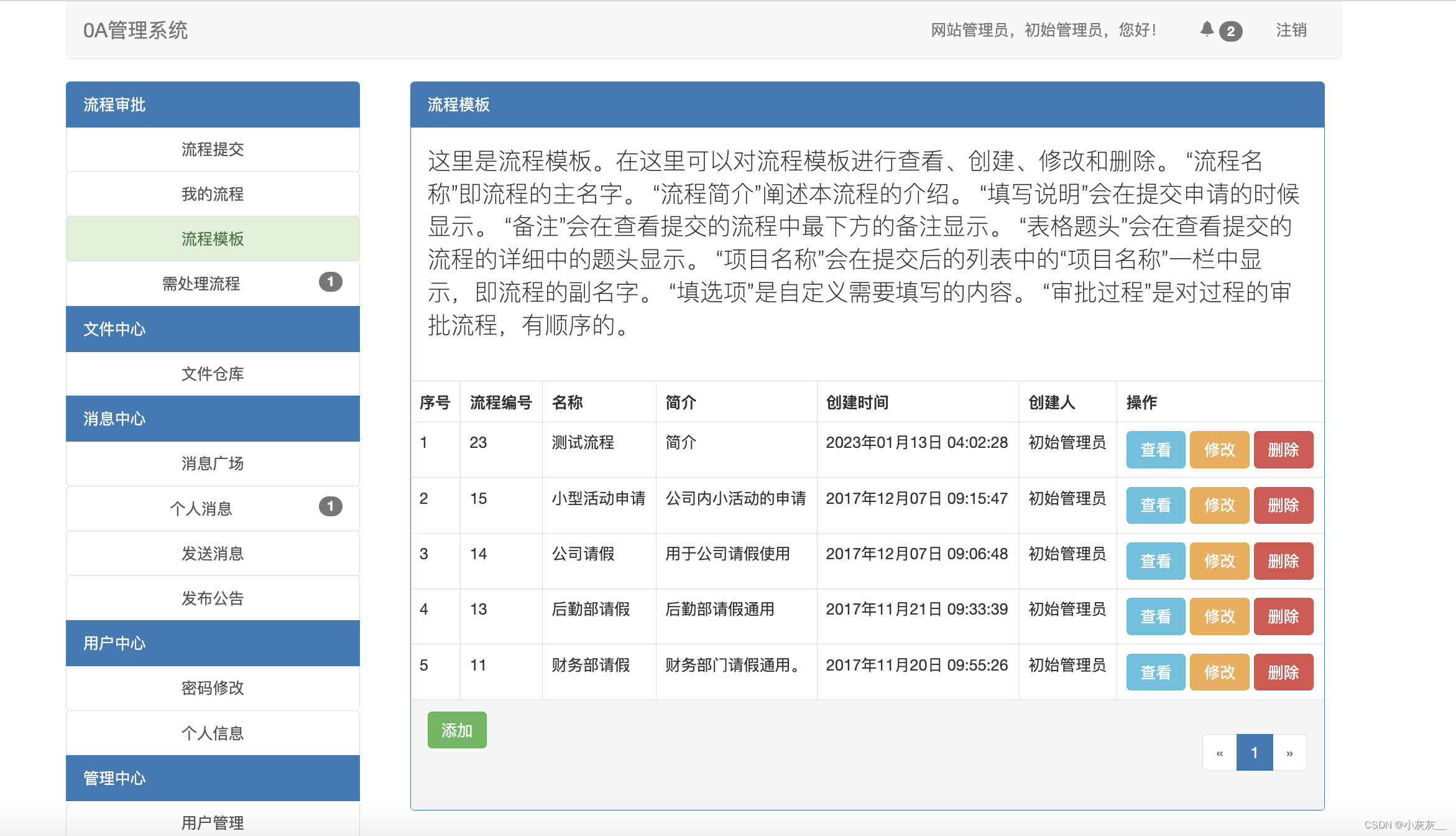The width and height of the screenshot is (1456, 836).
Task: Modify the 公司请假 template
Action: [1219, 560]
